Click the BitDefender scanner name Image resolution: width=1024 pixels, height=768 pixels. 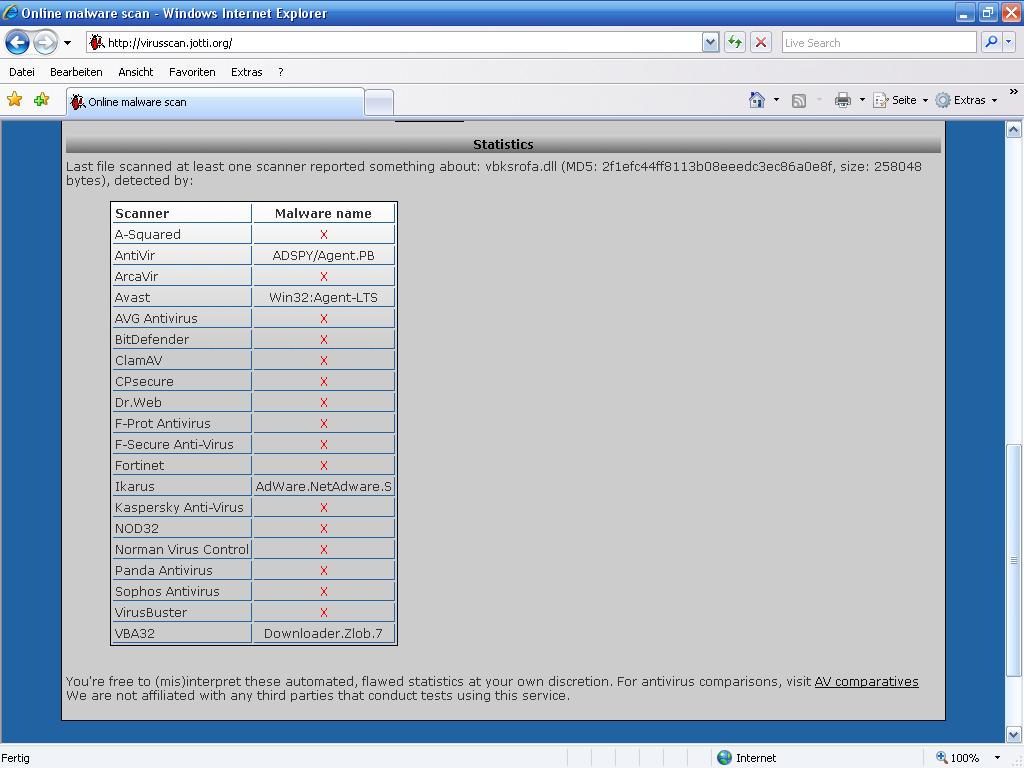click(x=152, y=340)
